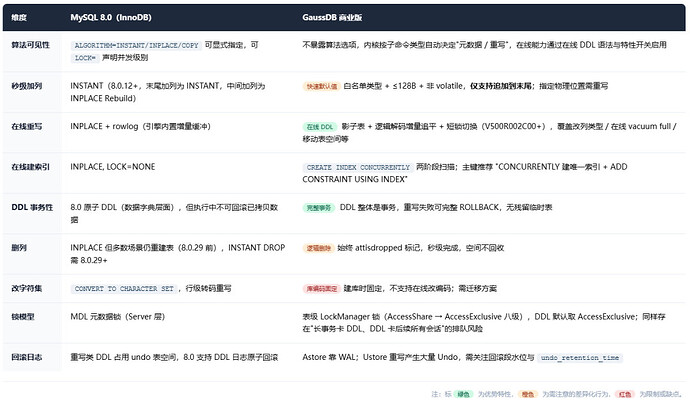Select the '在线建索引' row label
This screenshot has height=402, width=690.
pyautogui.click(x=30, y=167)
